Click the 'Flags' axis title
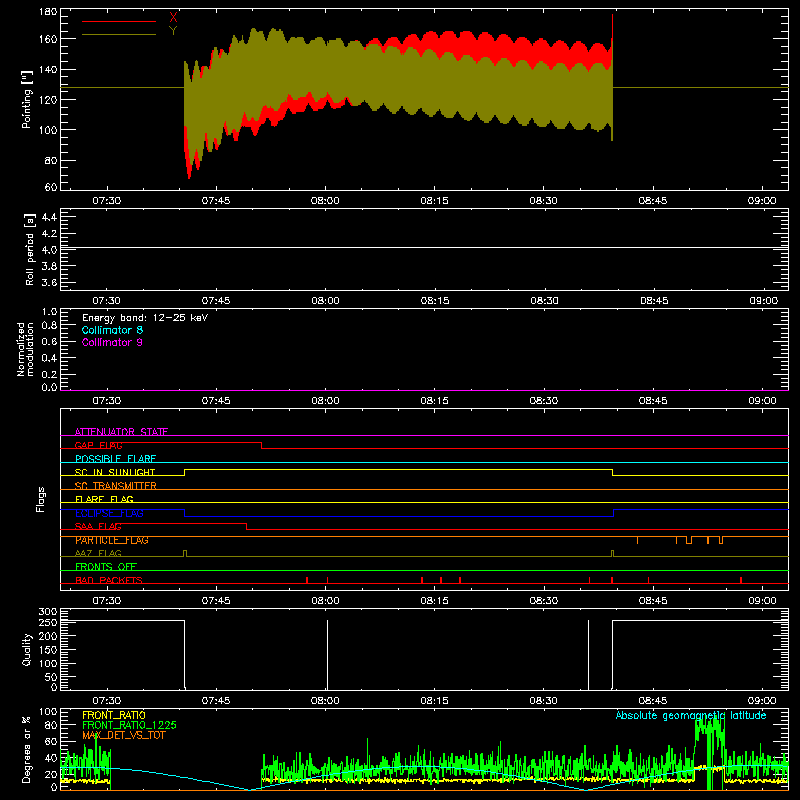Viewport: 800px width, 800px height. coord(41,499)
